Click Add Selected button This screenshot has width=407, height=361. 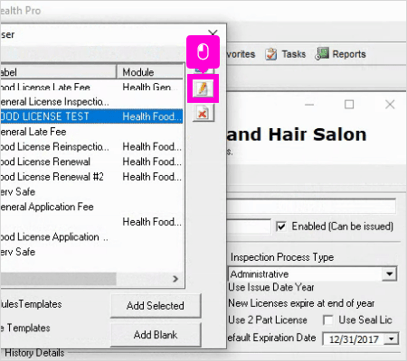click(x=156, y=305)
